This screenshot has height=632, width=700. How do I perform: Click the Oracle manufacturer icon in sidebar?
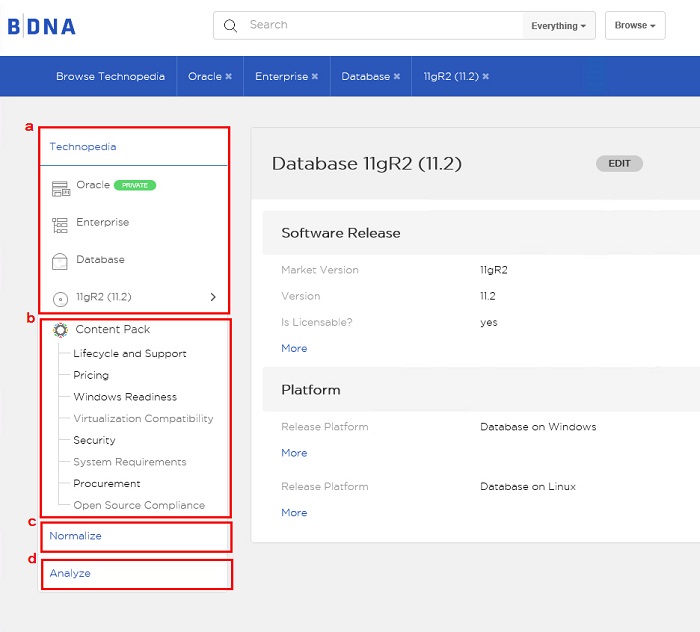tap(61, 189)
